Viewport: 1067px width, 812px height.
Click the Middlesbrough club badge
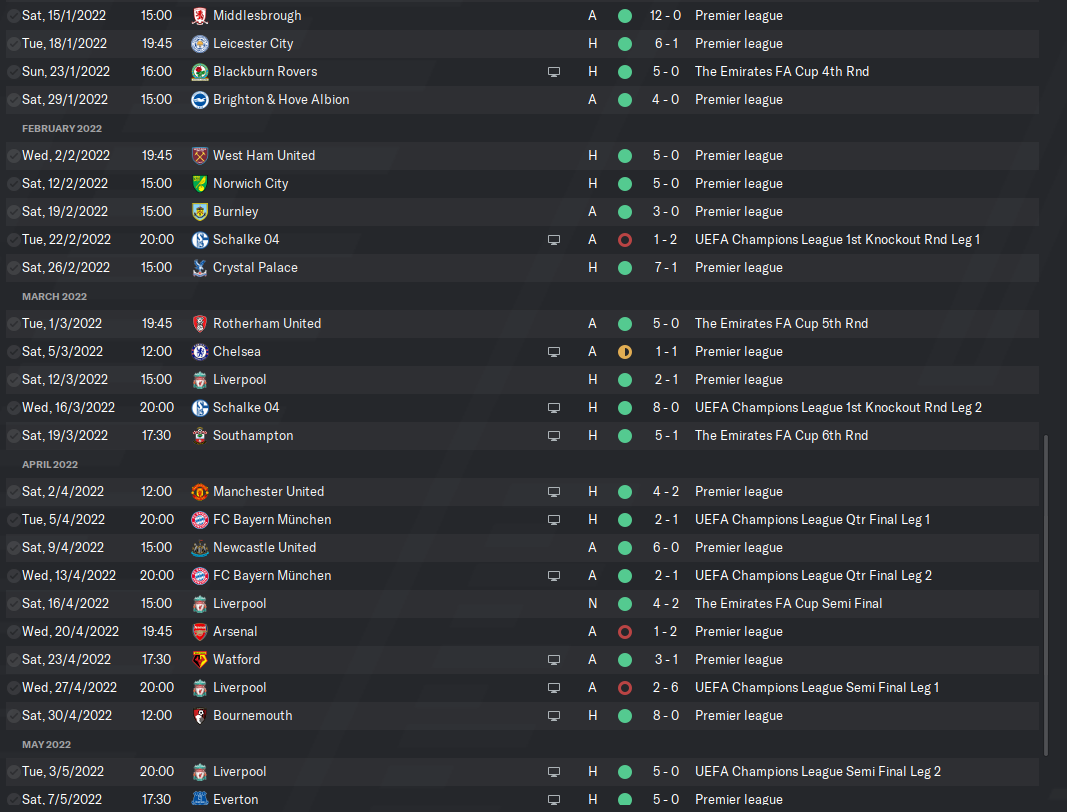(x=200, y=16)
